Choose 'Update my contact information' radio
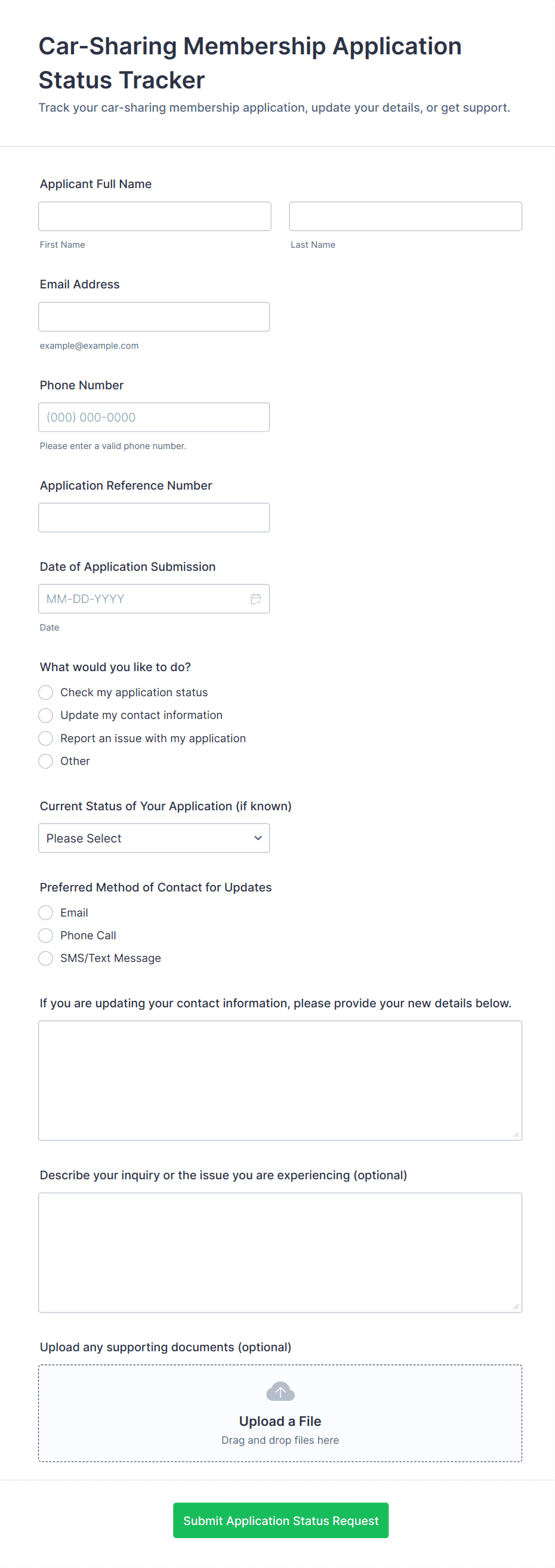 tap(45, 715)
